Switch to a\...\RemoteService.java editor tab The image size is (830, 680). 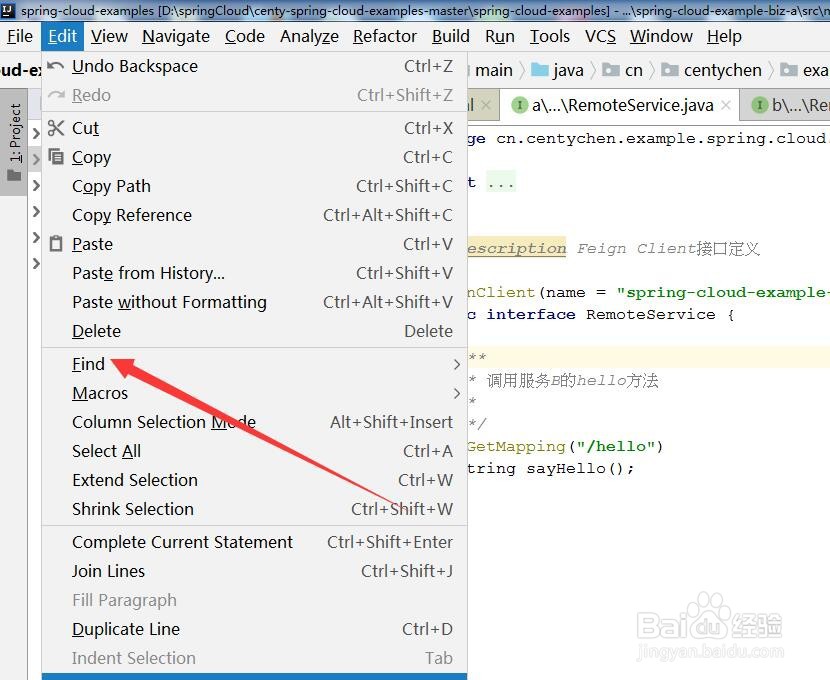click(619, 105)
